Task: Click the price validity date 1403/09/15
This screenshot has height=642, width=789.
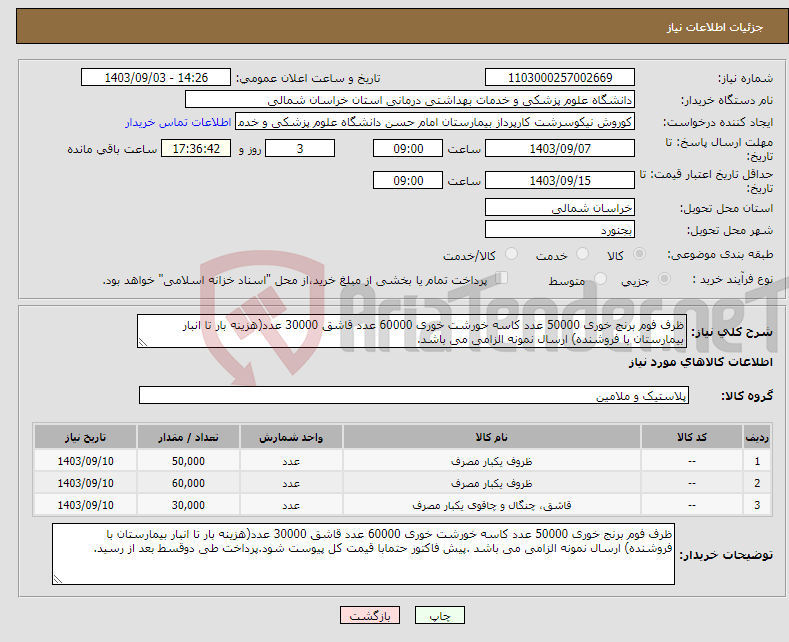Action: (x=560, y=180)
